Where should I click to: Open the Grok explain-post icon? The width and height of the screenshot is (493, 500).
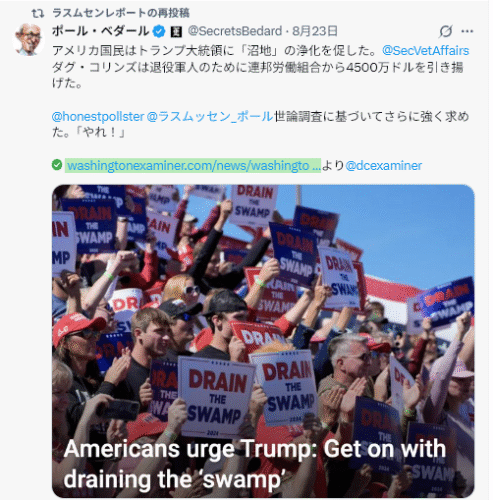[x=445, y=31]
